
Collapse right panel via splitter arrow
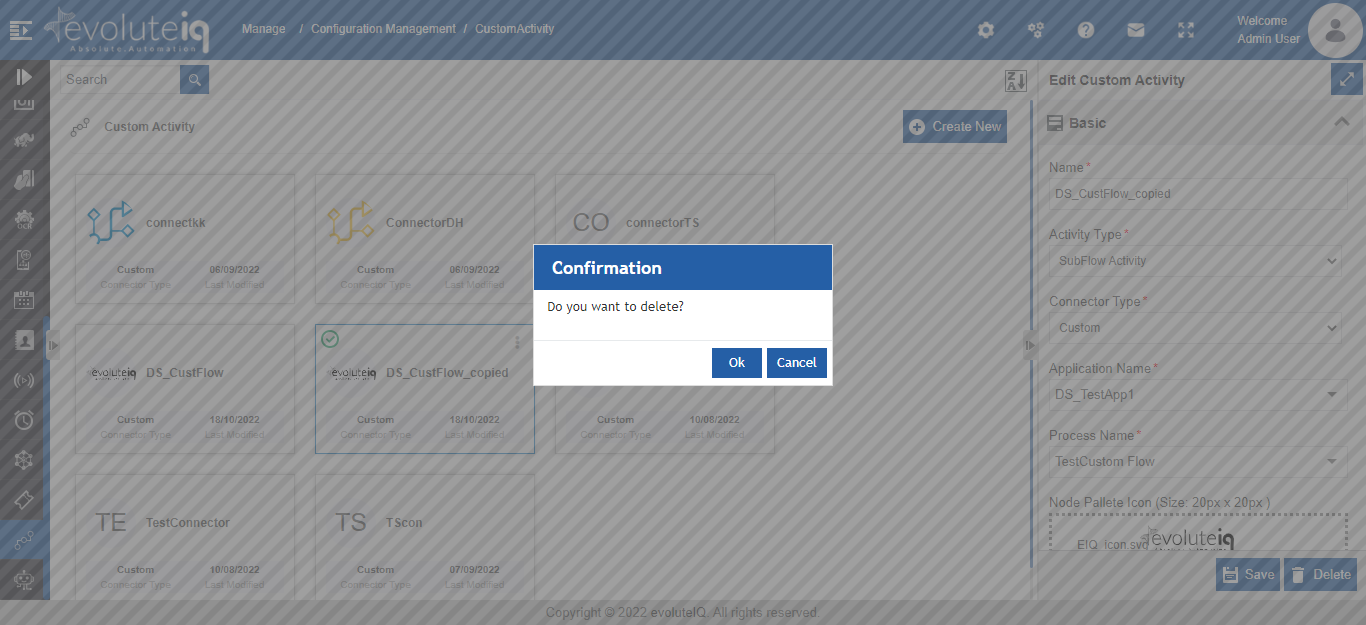pos(1030,345)
